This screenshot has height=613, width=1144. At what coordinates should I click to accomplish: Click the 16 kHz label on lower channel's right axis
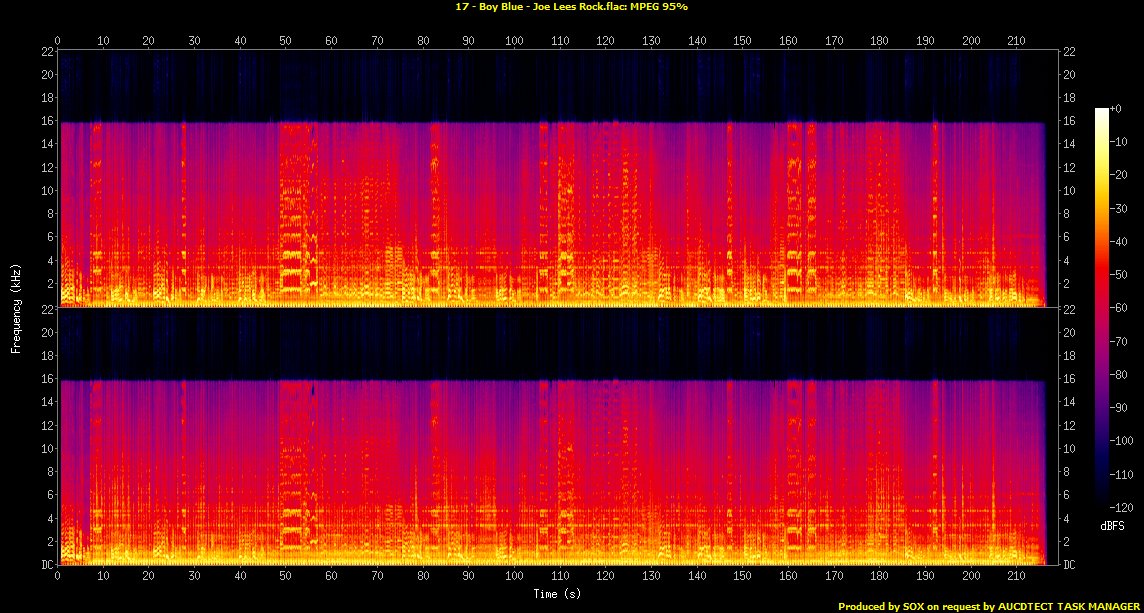(x=1070, y=379)
